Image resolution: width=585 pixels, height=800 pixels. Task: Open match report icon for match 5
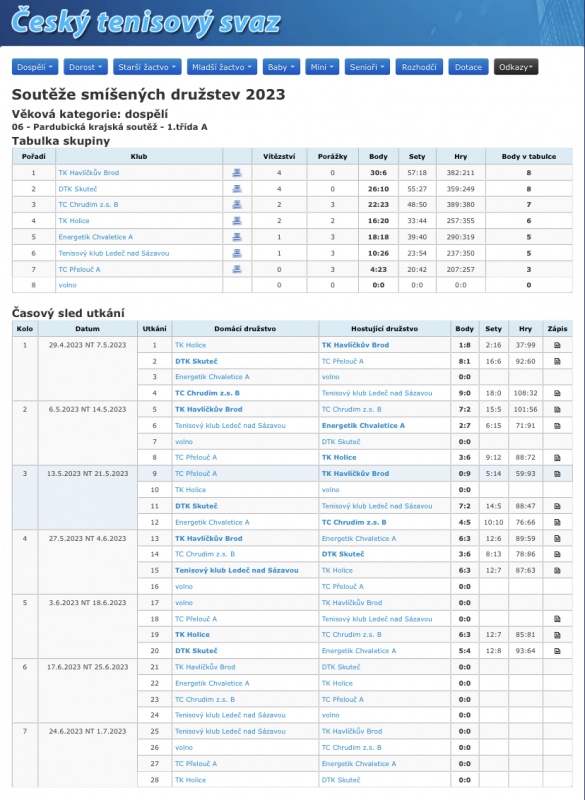[x=557, y=409]
